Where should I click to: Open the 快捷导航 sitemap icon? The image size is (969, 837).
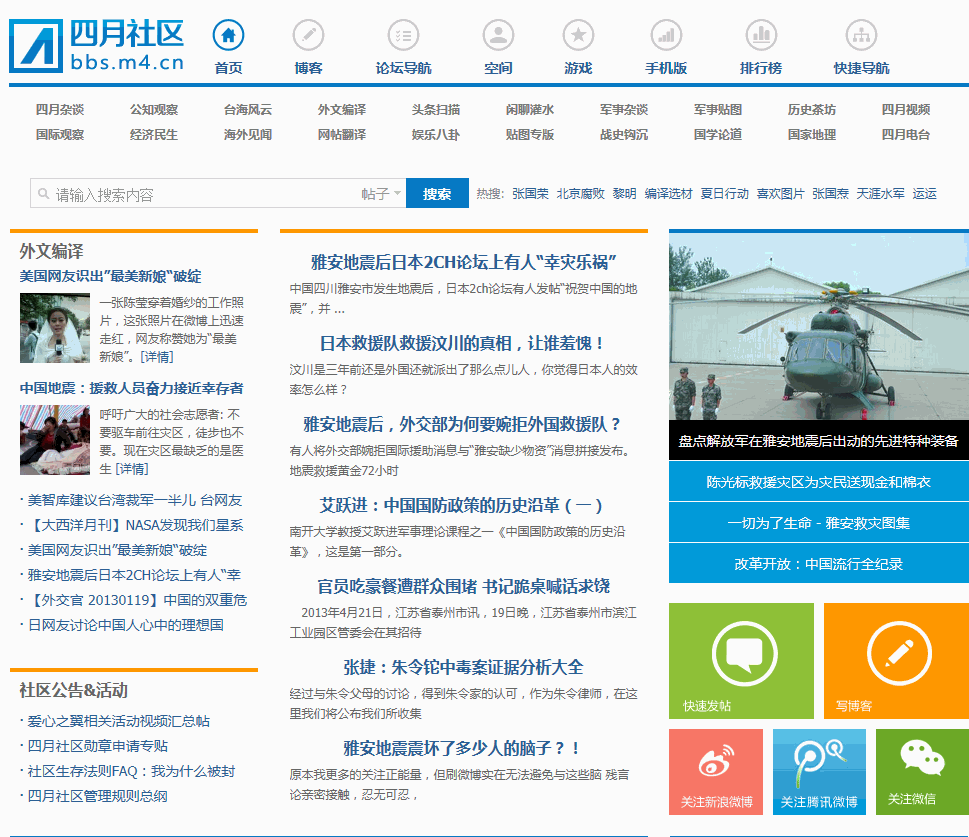tap(860, 36)
